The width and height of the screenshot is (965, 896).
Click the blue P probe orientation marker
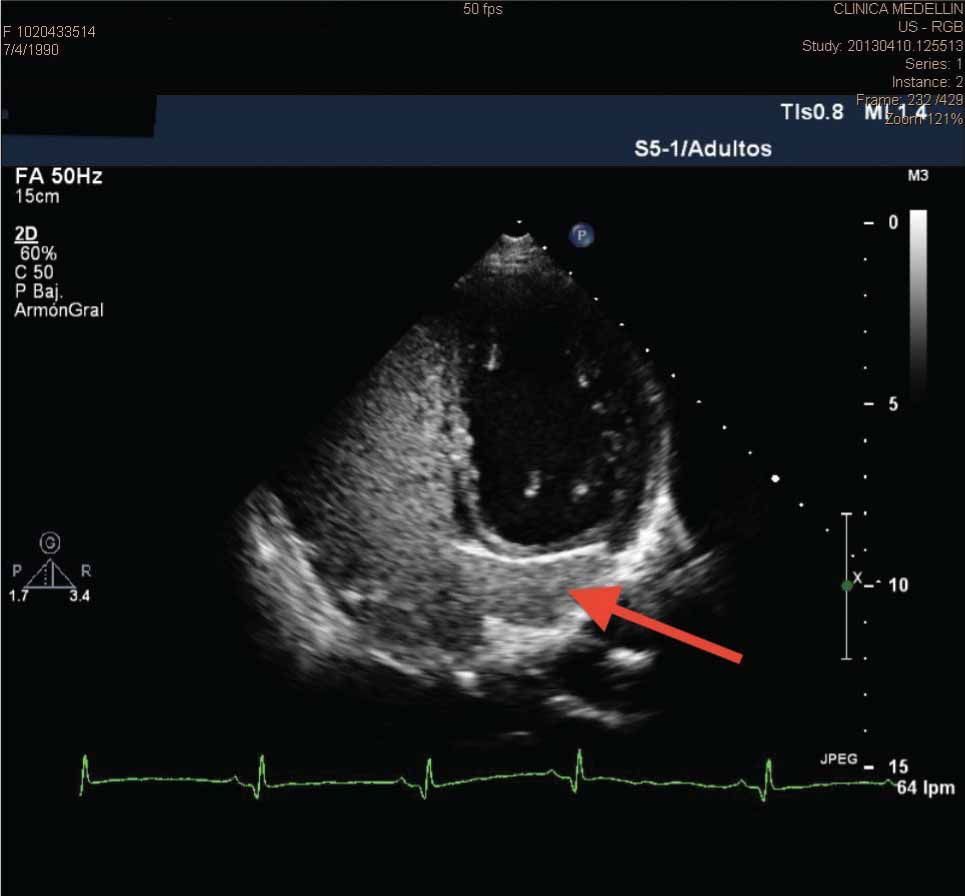point(582,236)
